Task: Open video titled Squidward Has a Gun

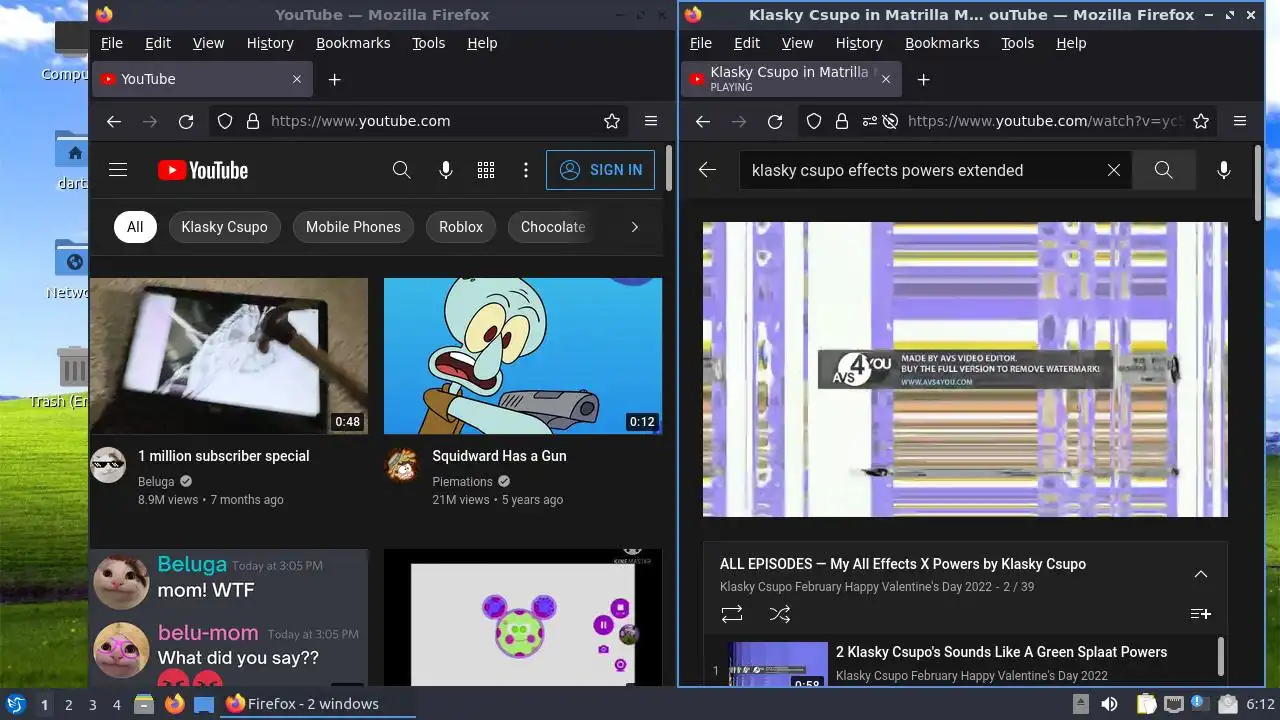Action: (x=499, y=456)
